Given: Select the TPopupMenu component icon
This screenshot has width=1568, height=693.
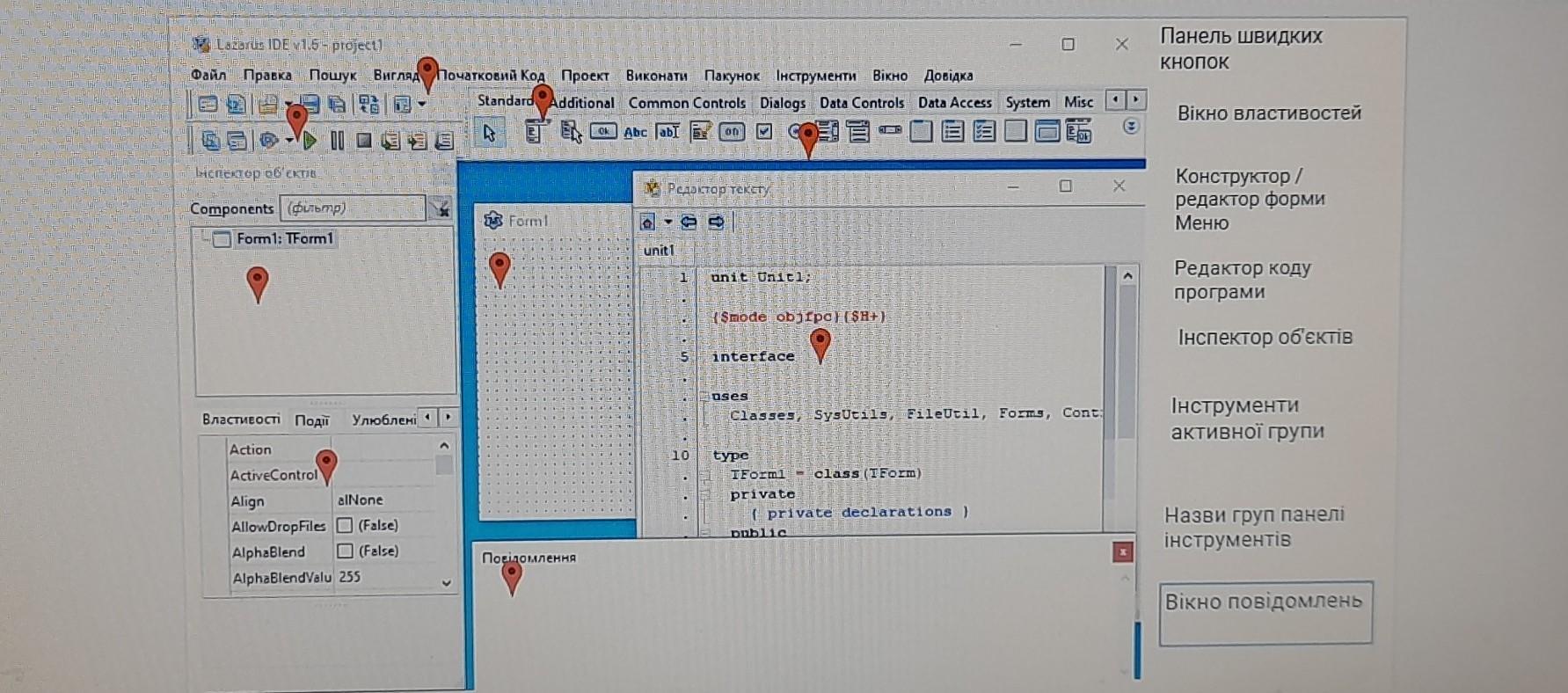Looking at the screenshot, I should [571, 133].
